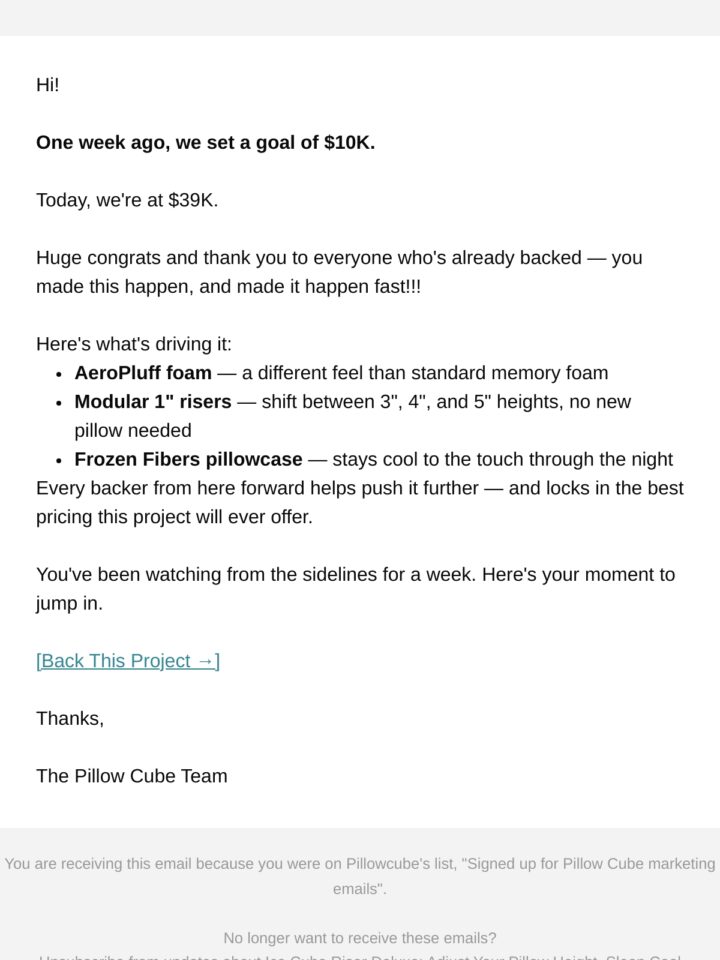Screen dimensions: 720x960
Task: Click the 'Today, we're at $39K' line
Action: (127, 200)
